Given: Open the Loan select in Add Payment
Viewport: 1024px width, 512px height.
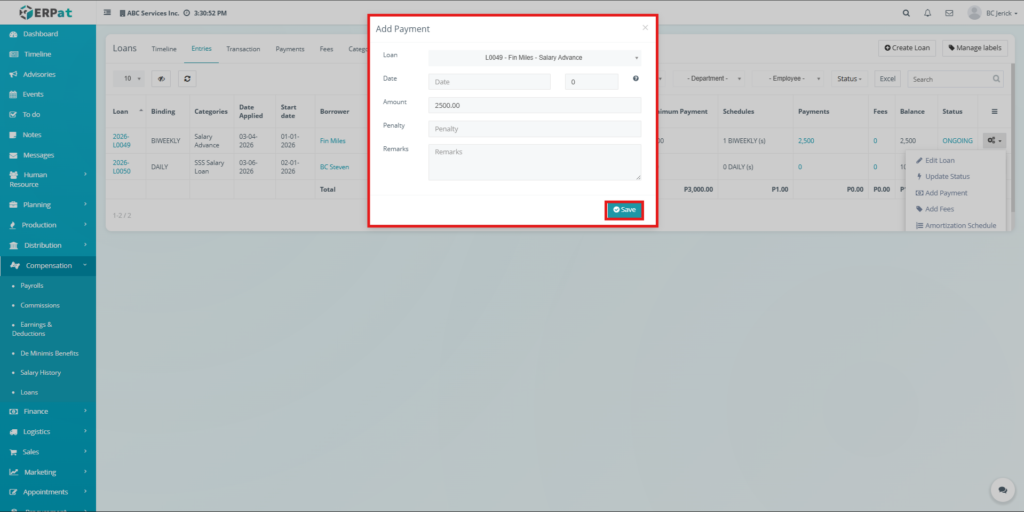Looking at the screenshot, I should (534, 57).
